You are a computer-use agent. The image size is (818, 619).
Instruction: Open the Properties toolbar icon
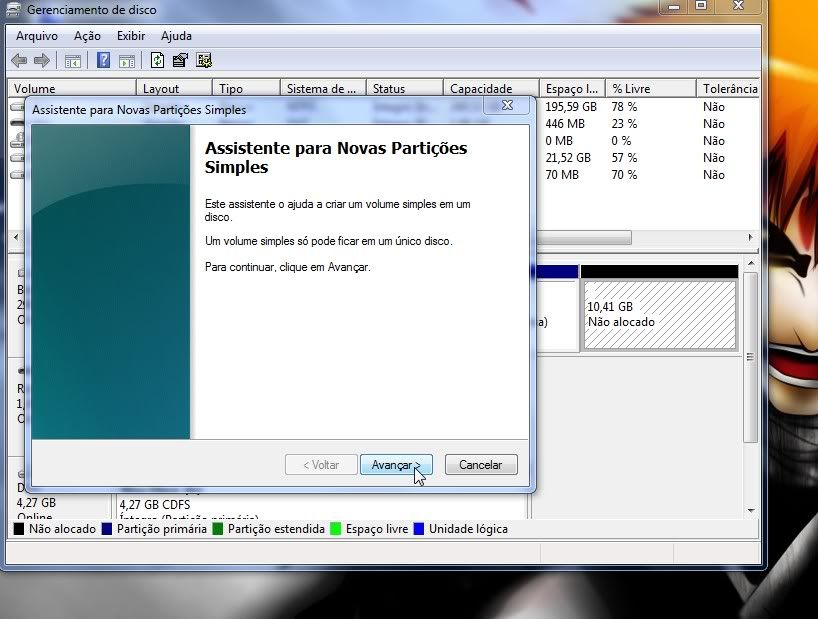180,61
